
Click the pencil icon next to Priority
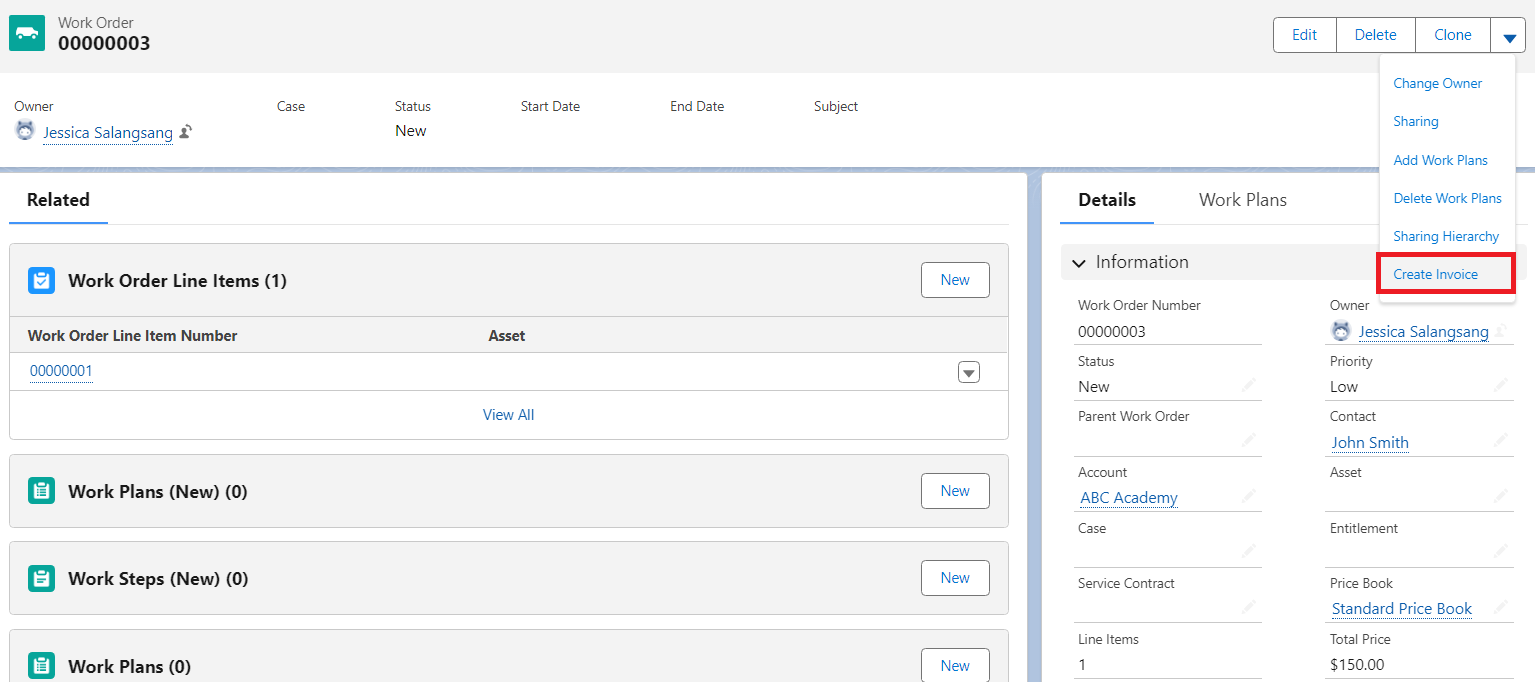[1500, 386]
